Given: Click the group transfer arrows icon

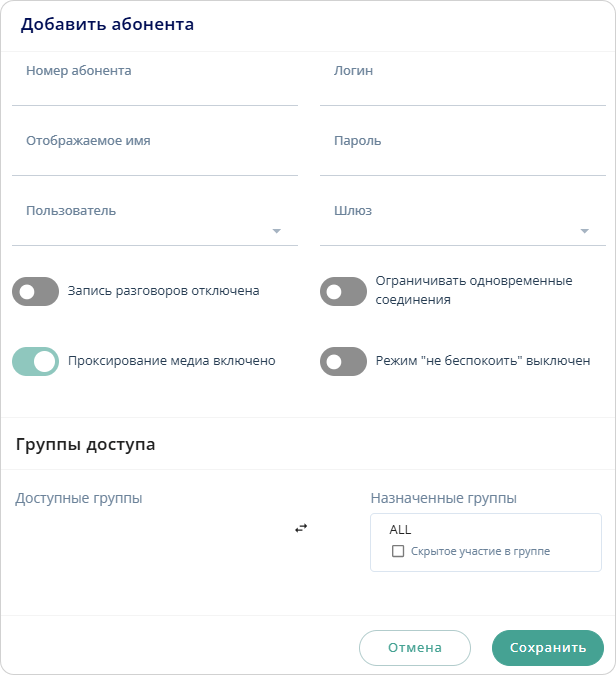Looking at the screenshot, I should [x=301, y=528].
